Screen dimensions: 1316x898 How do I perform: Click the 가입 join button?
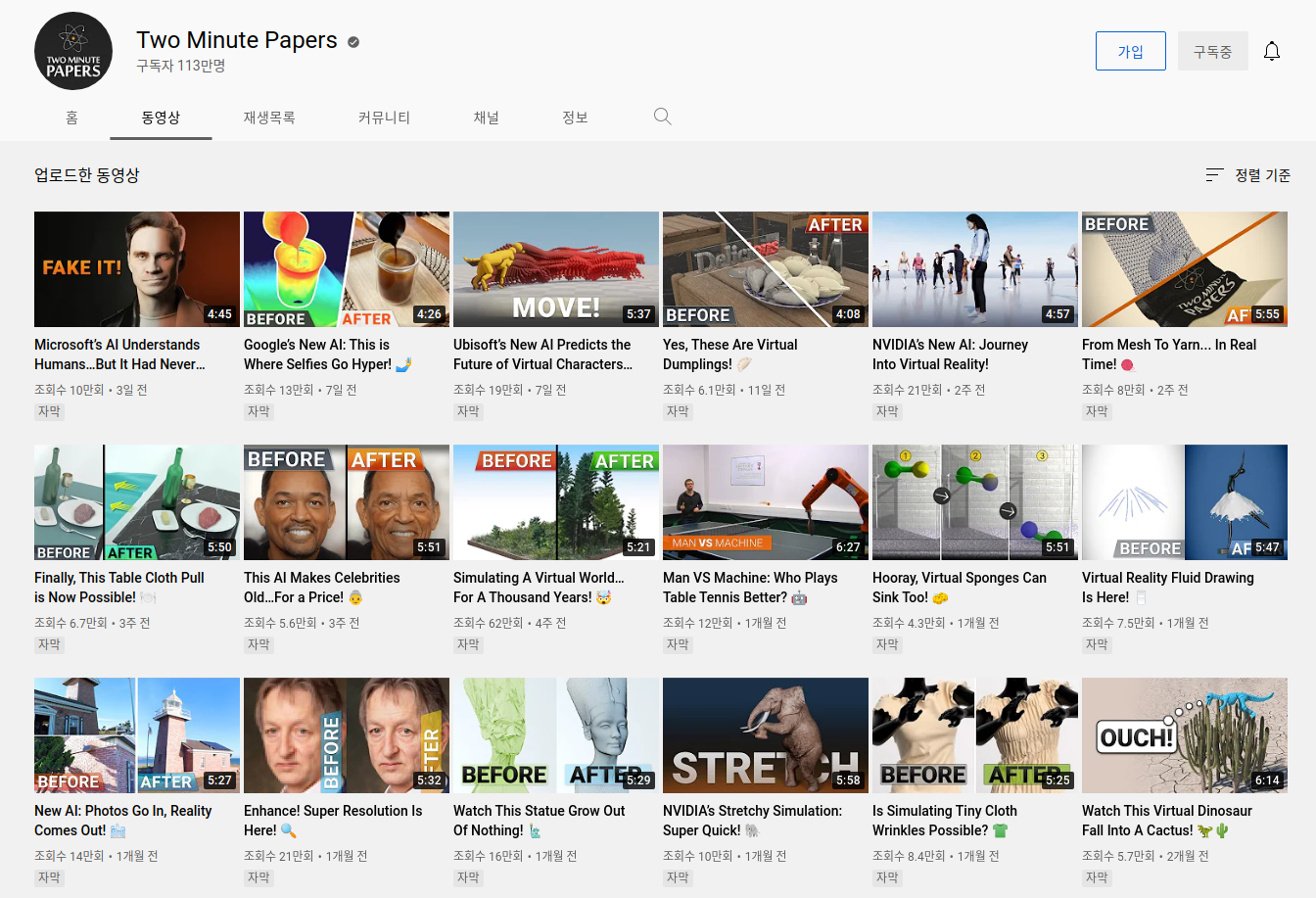(1131, 51)
